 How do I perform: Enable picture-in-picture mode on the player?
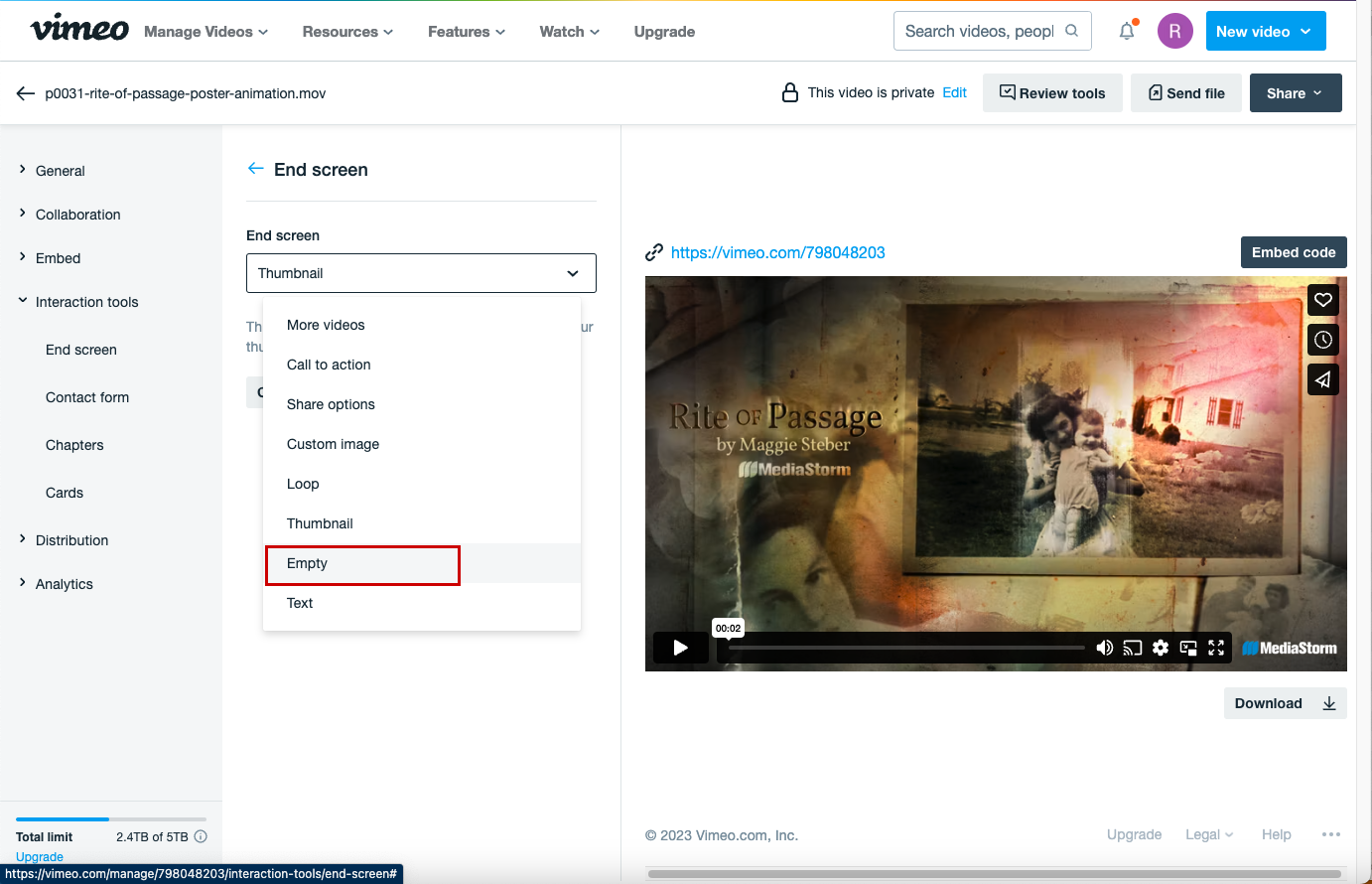(x=1187, y=648)
